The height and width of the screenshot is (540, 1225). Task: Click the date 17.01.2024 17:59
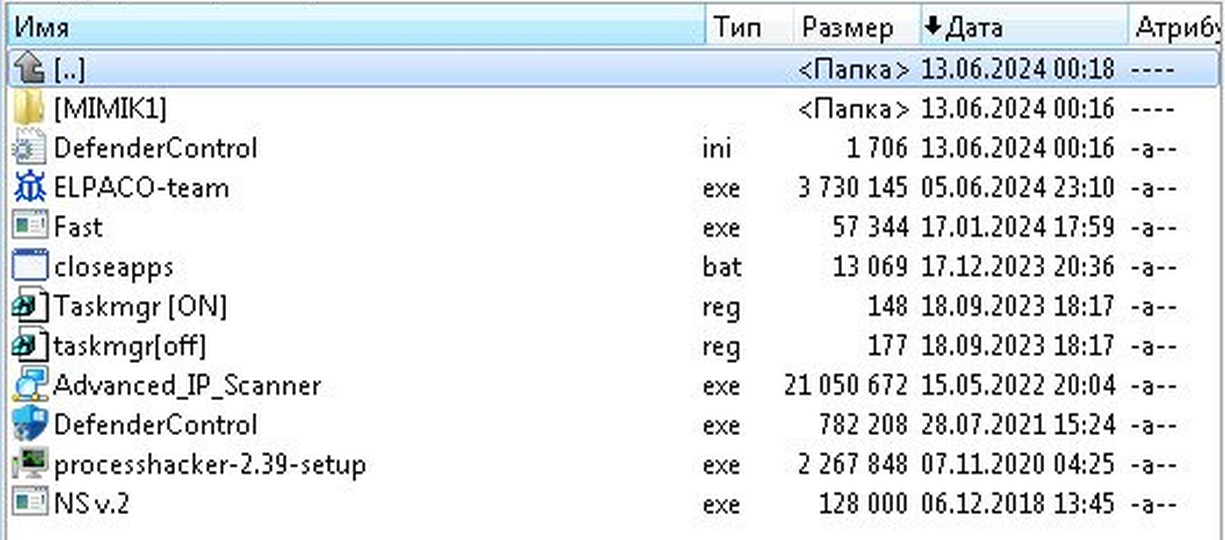(x=1017, y=227)
